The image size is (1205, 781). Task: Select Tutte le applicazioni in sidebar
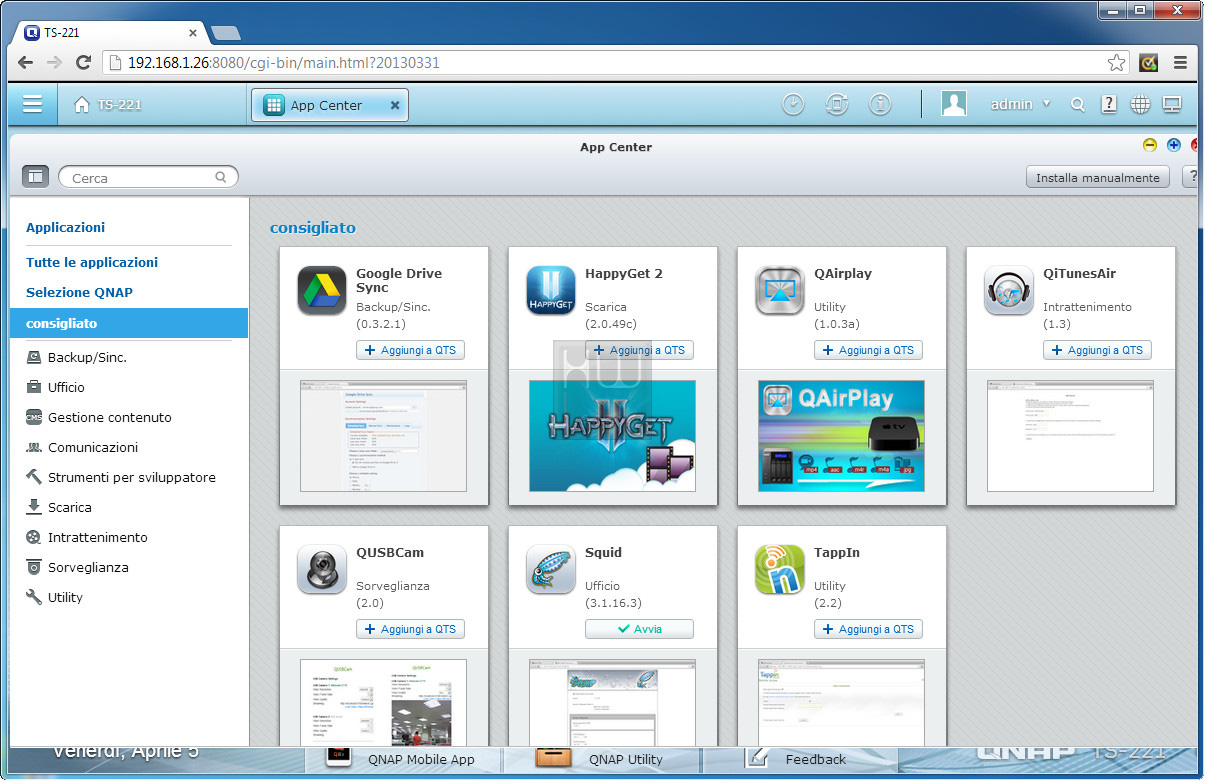pos(92,262)
